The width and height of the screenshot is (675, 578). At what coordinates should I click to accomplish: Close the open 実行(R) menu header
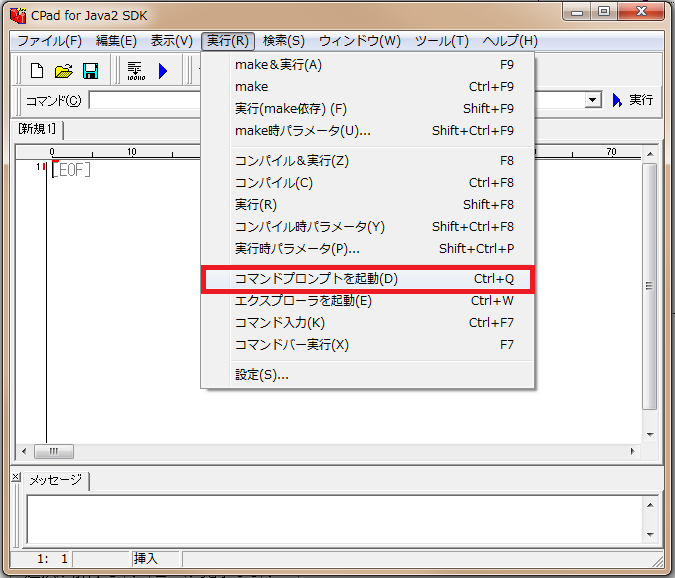[228, 41]
